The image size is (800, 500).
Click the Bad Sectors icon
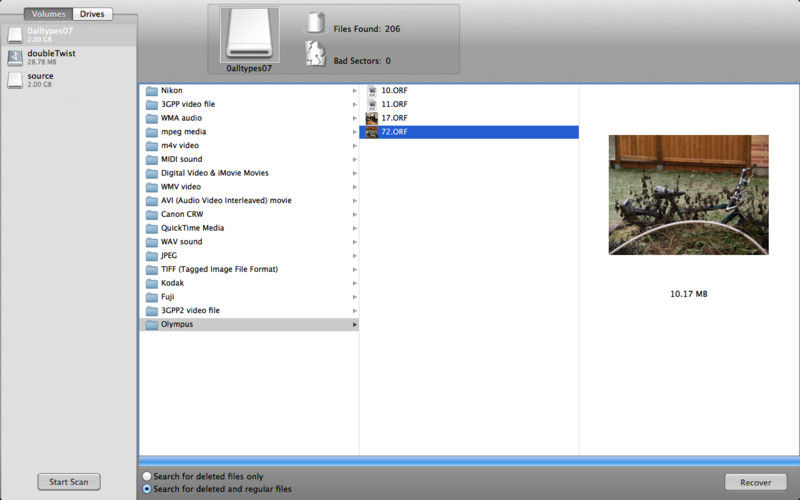click(316, 55)
